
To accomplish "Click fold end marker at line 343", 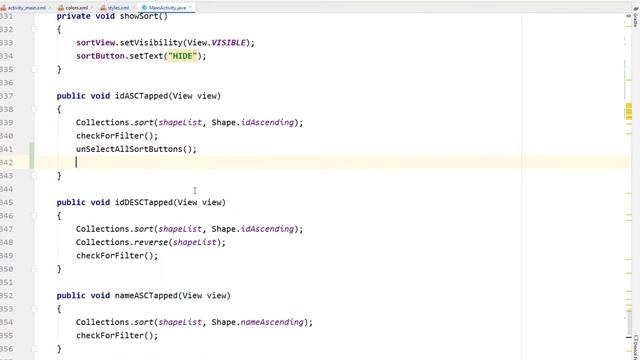I will pos(34,176).
